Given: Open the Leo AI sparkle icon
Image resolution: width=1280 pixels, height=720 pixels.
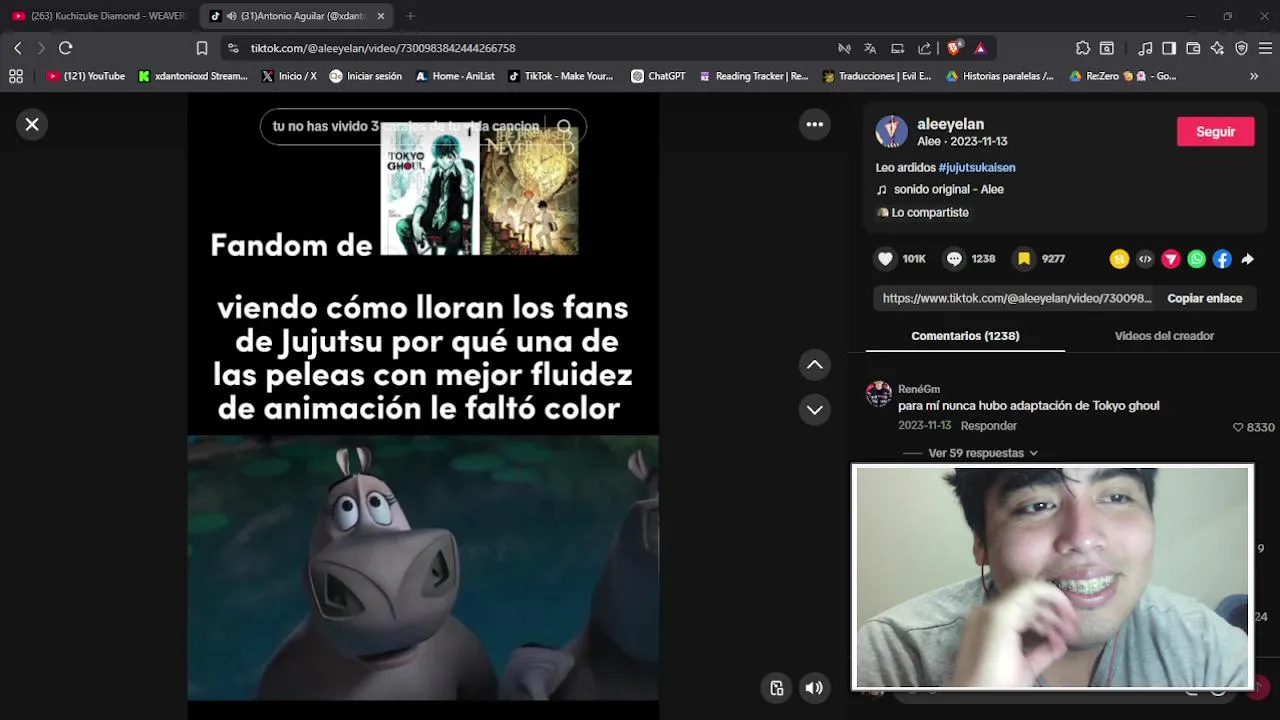Looking at the screenshot, I should [1217, 48].
